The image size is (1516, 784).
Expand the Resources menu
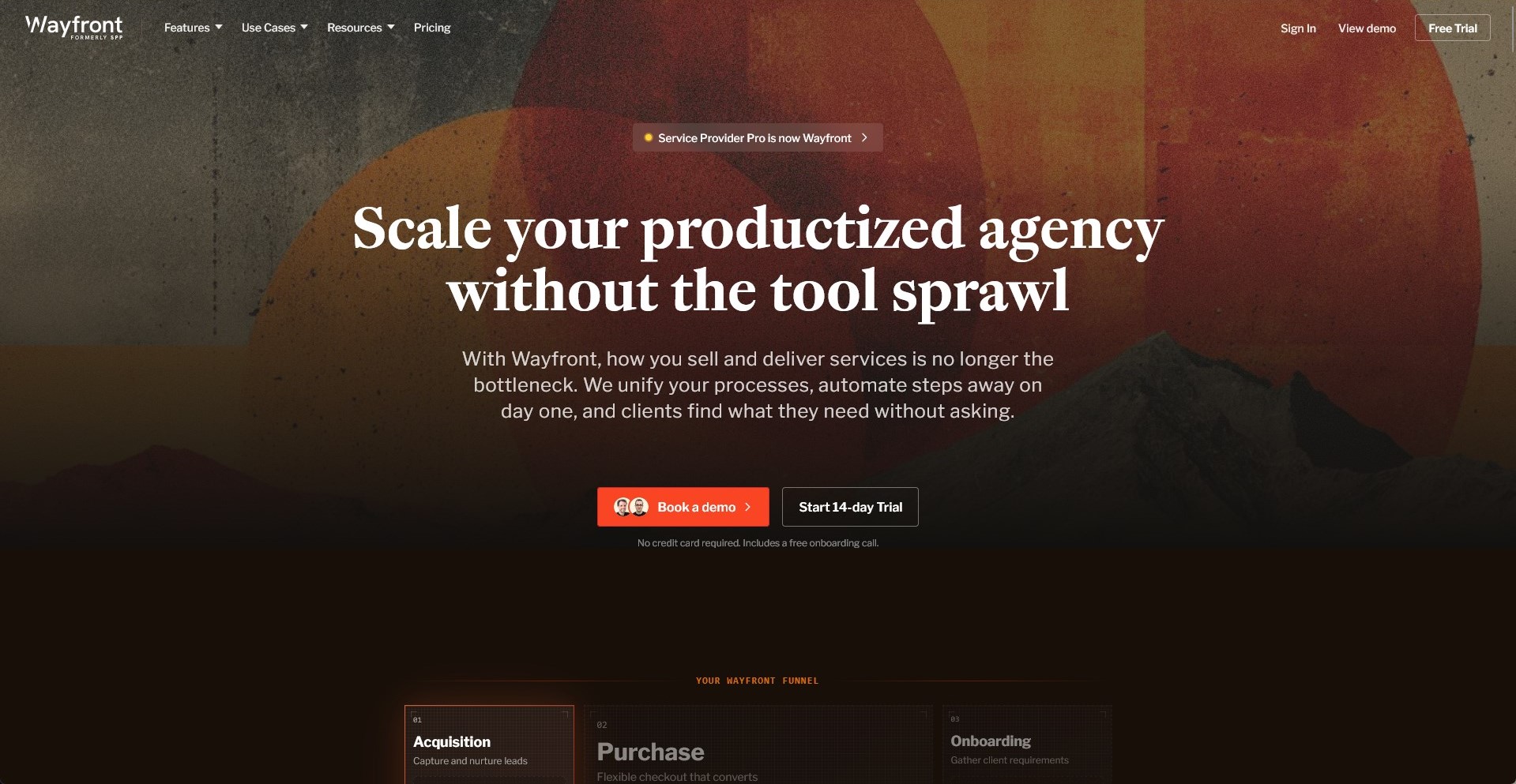[x=361, y=28]
